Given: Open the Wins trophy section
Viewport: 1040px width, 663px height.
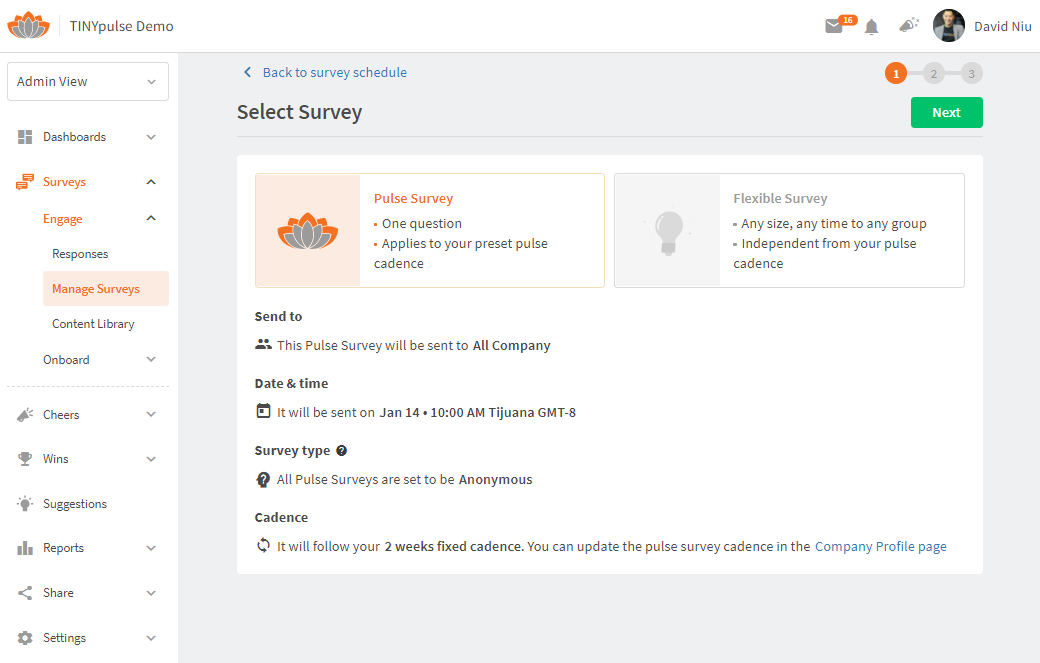Looking at the screenshot, I should (57, 458).
